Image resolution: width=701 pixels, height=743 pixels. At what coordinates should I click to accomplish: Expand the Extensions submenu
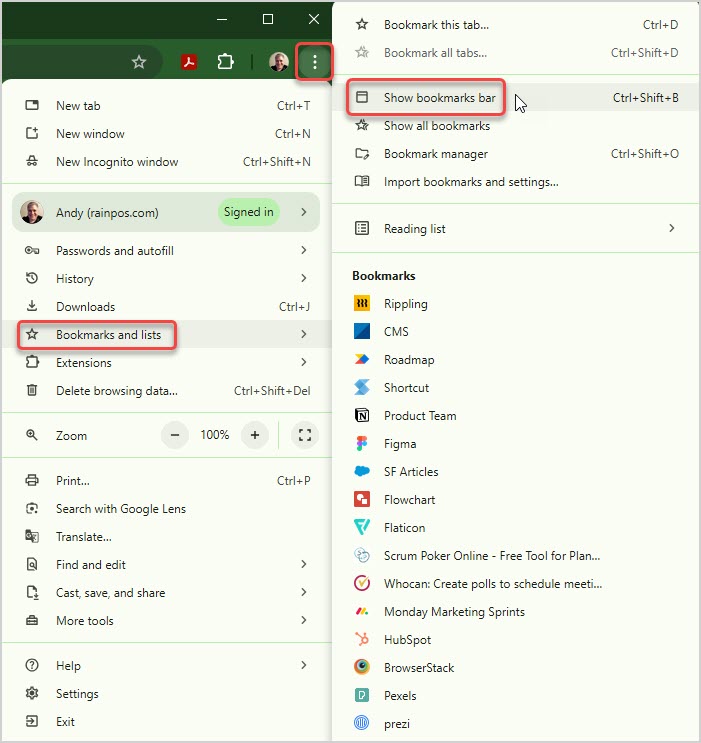point(167,362)
